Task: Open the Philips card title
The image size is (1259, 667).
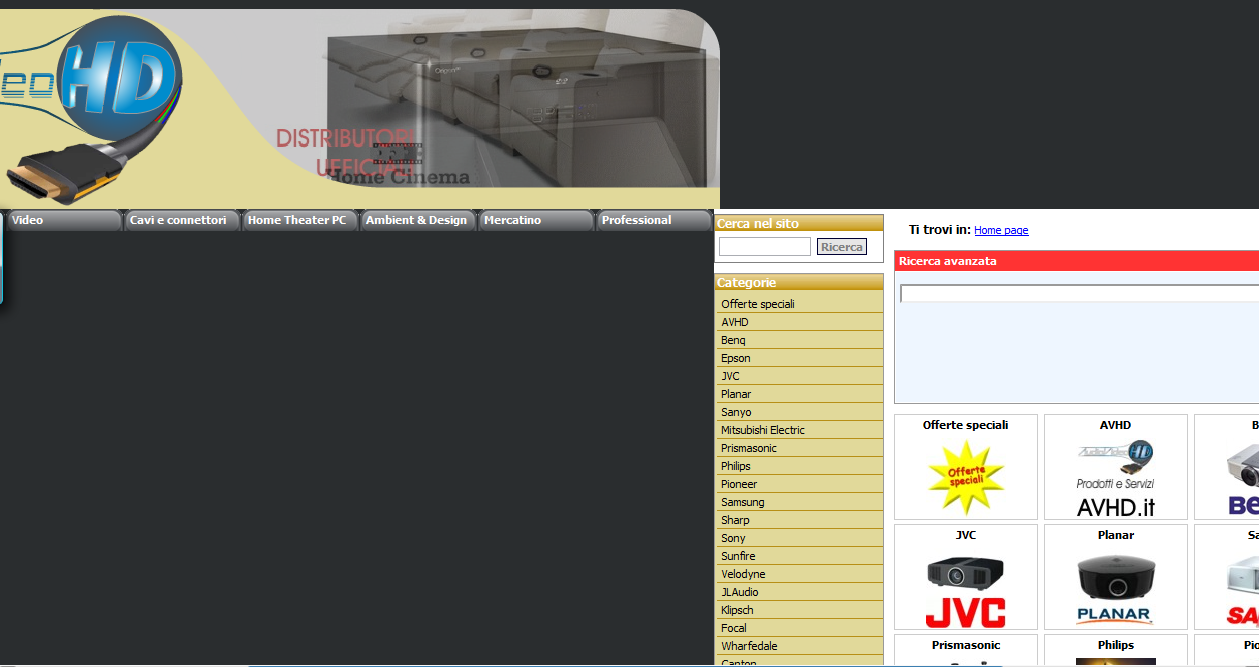Action: pyautogui.click(x=1116, y=645)
